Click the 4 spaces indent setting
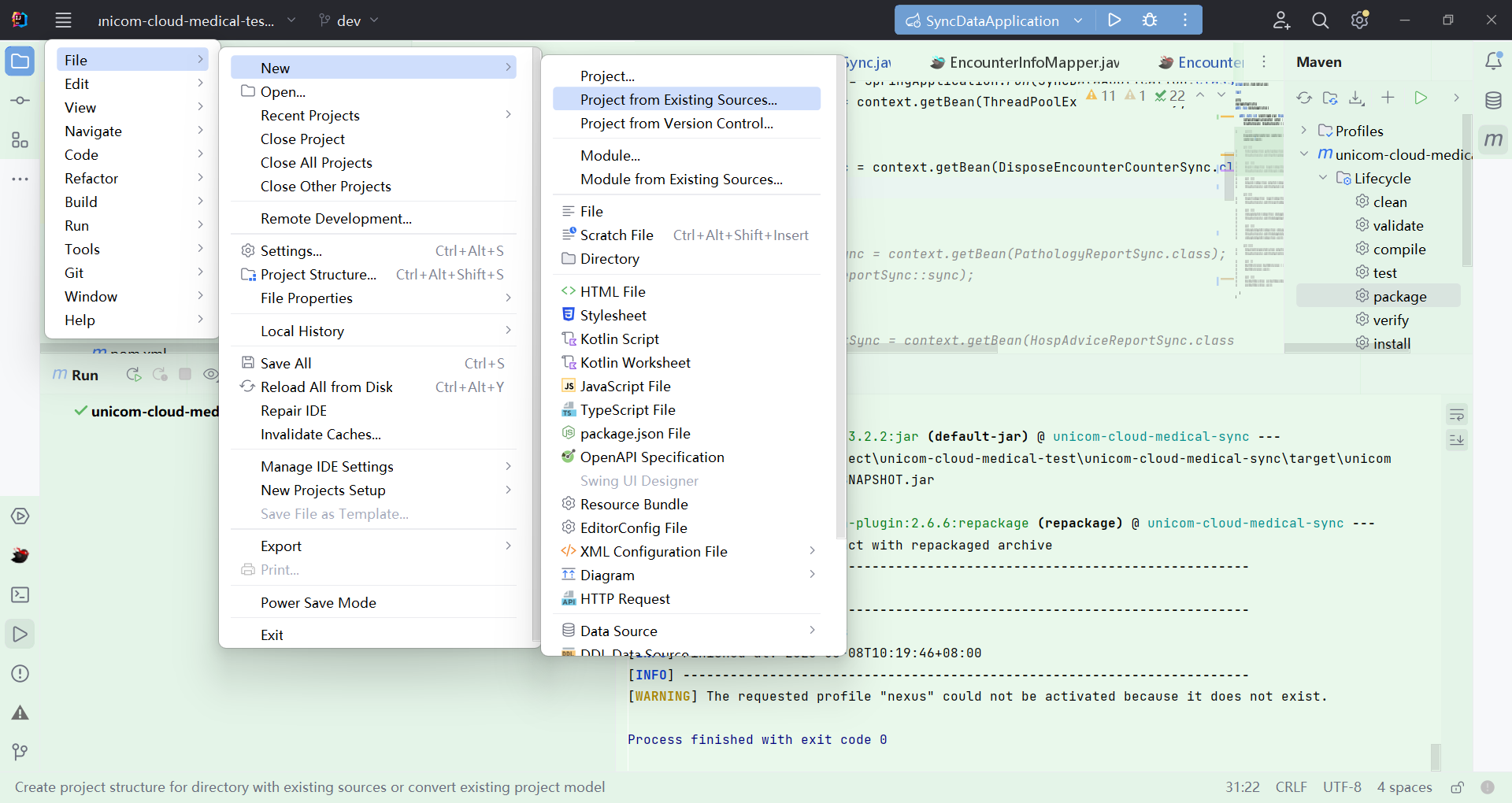This screenshot has width=1512, height=803. pyautogui.click(x=1404, y=787)
